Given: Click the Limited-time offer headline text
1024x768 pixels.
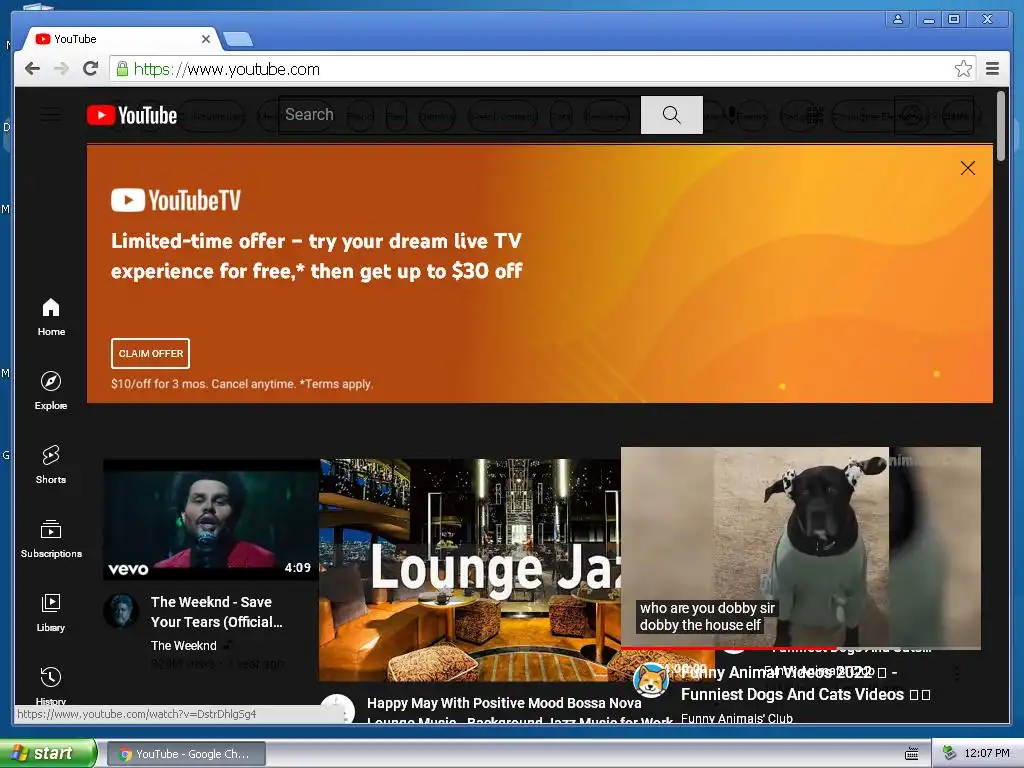Looking at the screenshot, I should [x=317, y=256].
